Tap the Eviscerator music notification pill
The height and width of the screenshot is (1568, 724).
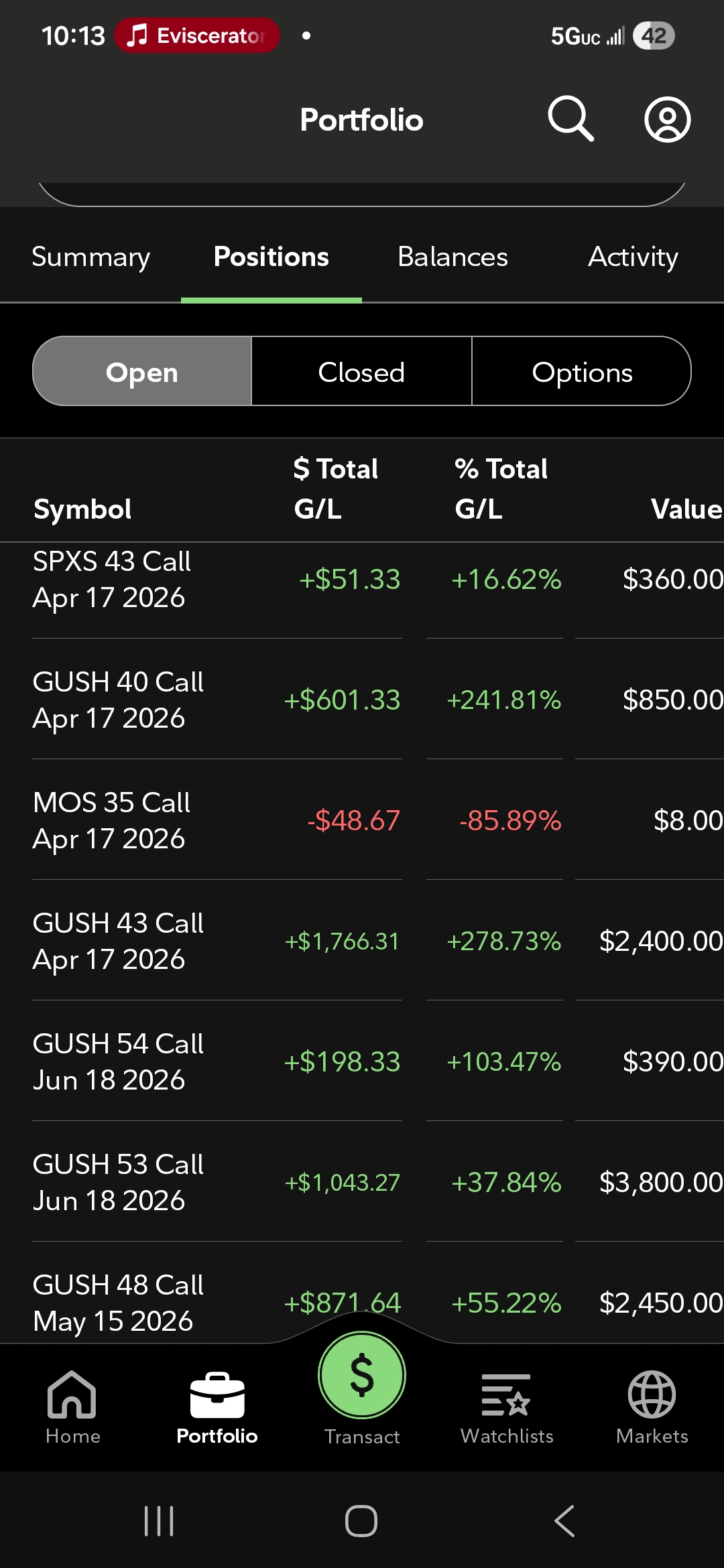(196, 36)
